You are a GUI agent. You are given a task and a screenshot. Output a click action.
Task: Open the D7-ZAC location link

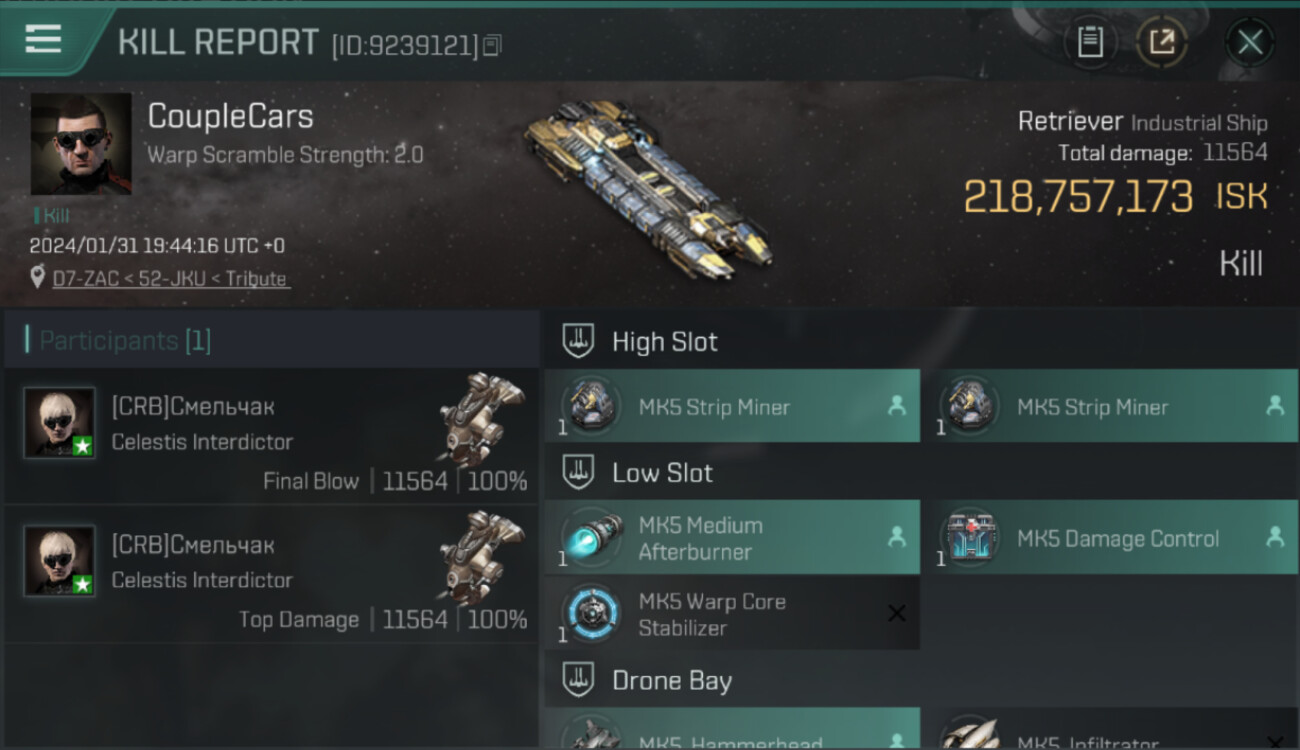click(x=171, y=279)
